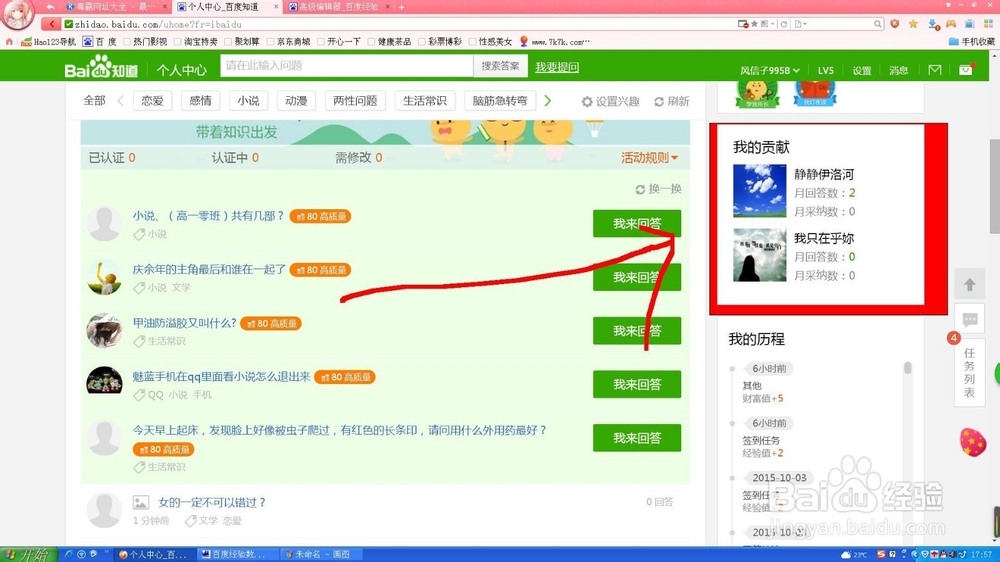The image size is (1000, 562).
Task: Select the 动漫 category tag
Action: point(296,101)
